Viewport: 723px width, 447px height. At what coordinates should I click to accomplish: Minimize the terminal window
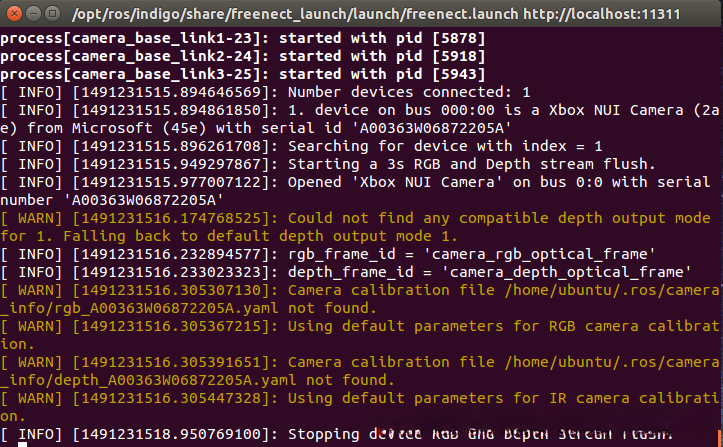click(31, 14)
